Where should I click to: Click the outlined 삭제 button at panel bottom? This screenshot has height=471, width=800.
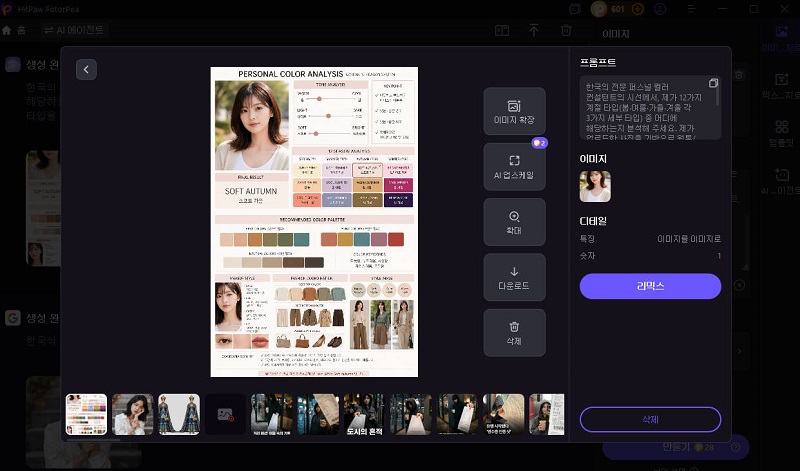pos(650,419)
